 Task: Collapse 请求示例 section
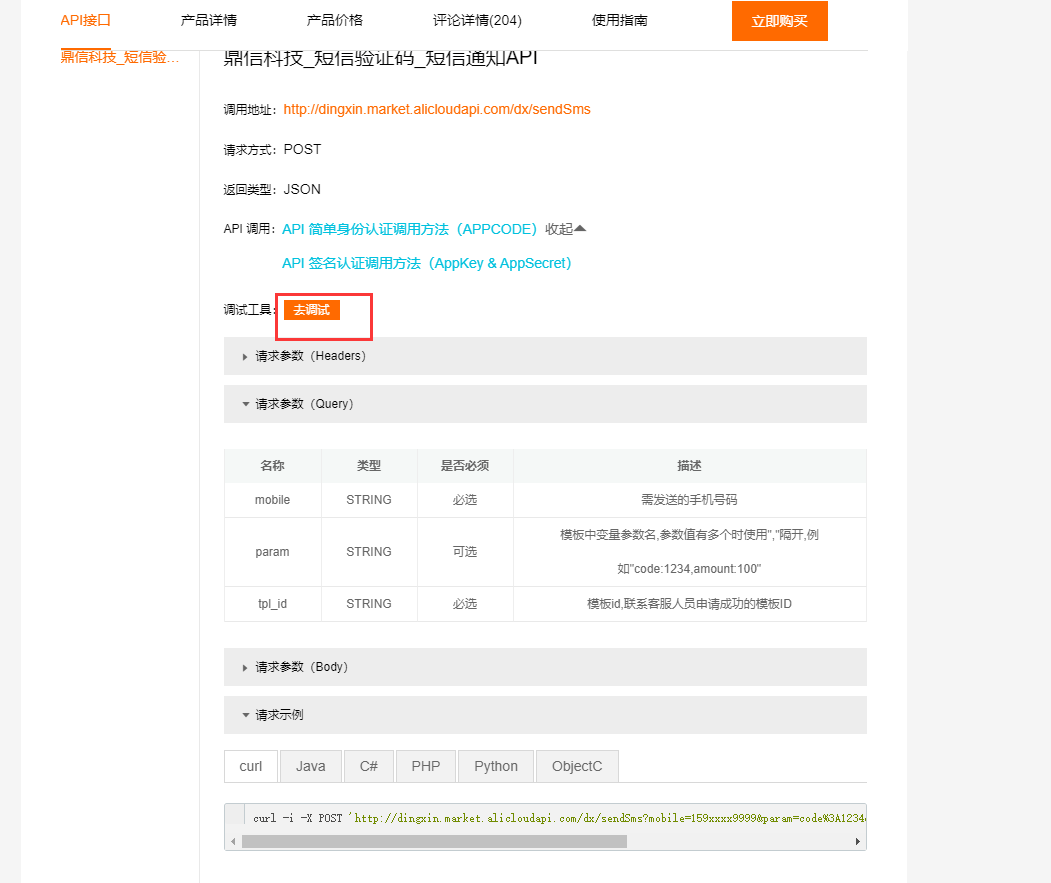(x=545, y=715)
